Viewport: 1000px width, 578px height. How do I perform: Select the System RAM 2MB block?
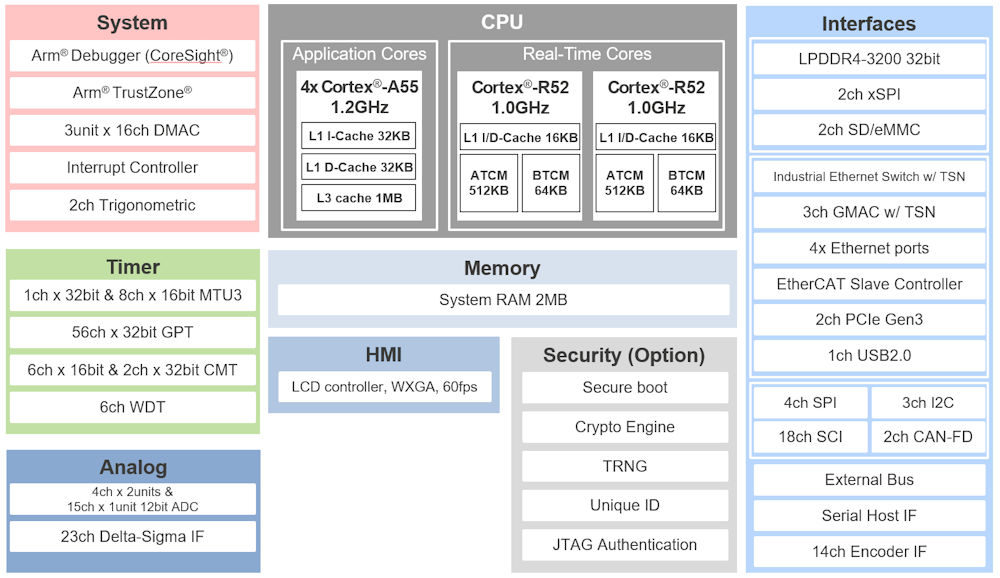(x=502, y=300)
